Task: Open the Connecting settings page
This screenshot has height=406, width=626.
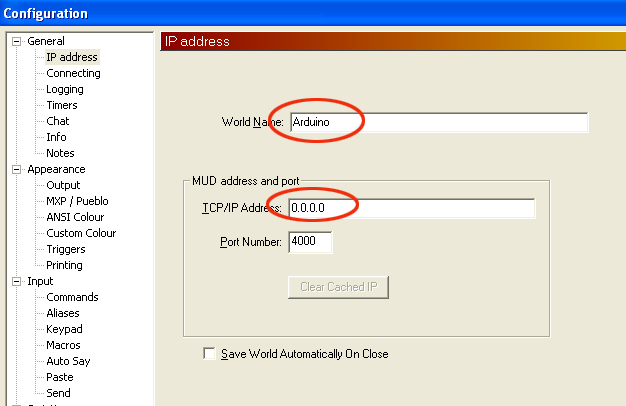Action: pos(73,73)
